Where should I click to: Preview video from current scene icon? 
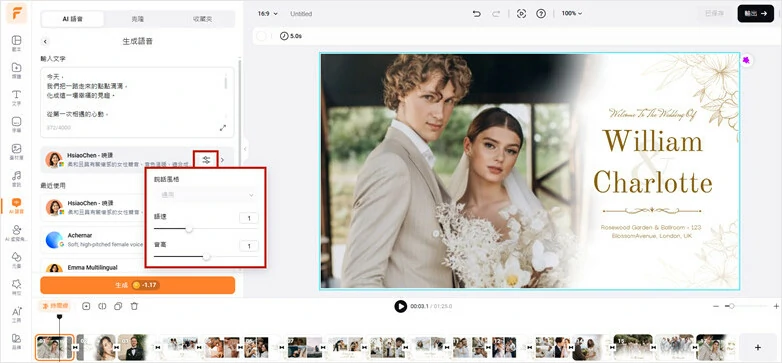coord(521,14)
